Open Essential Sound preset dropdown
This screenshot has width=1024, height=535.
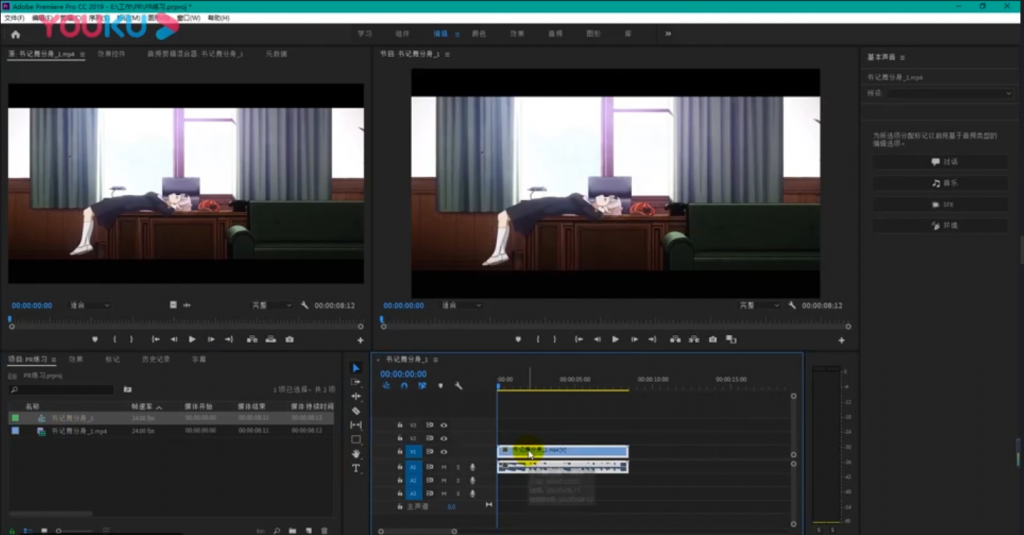pos(950,93)
